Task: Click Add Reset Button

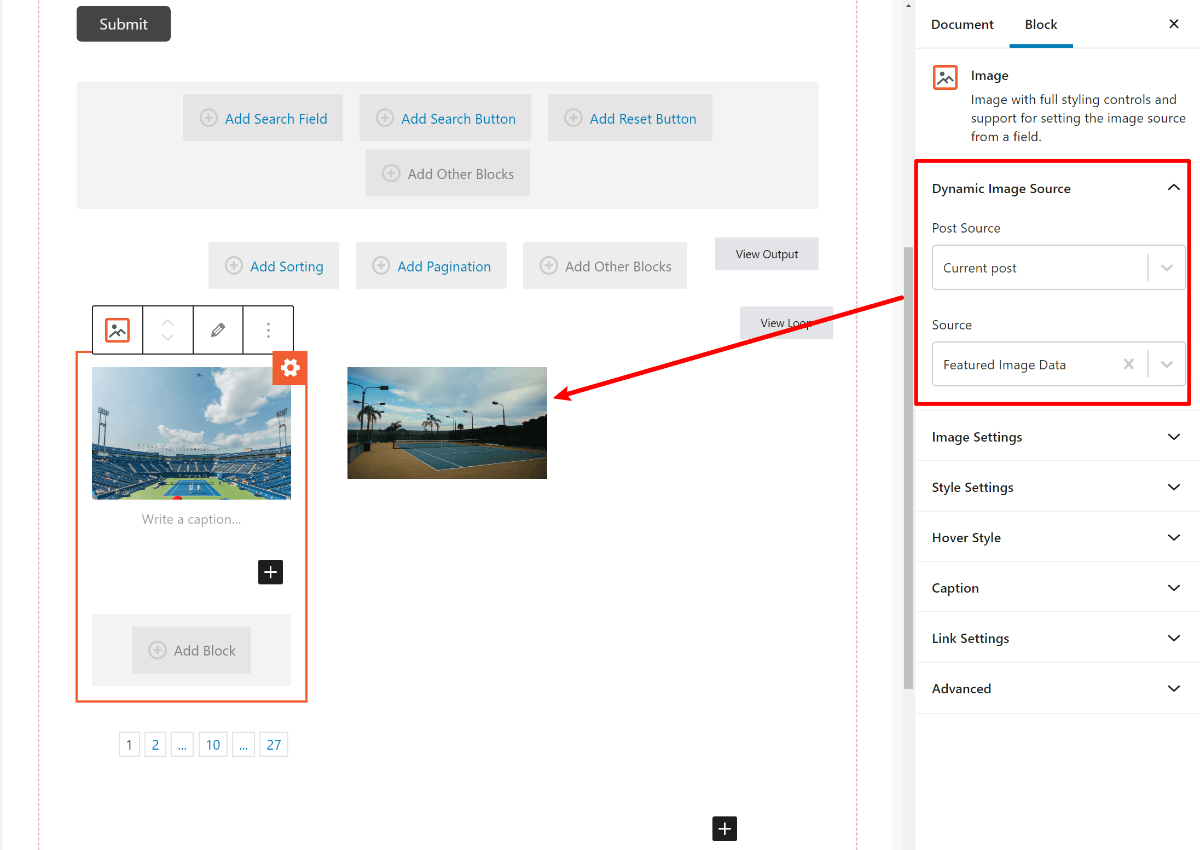Action: click(x=630, y=118)
